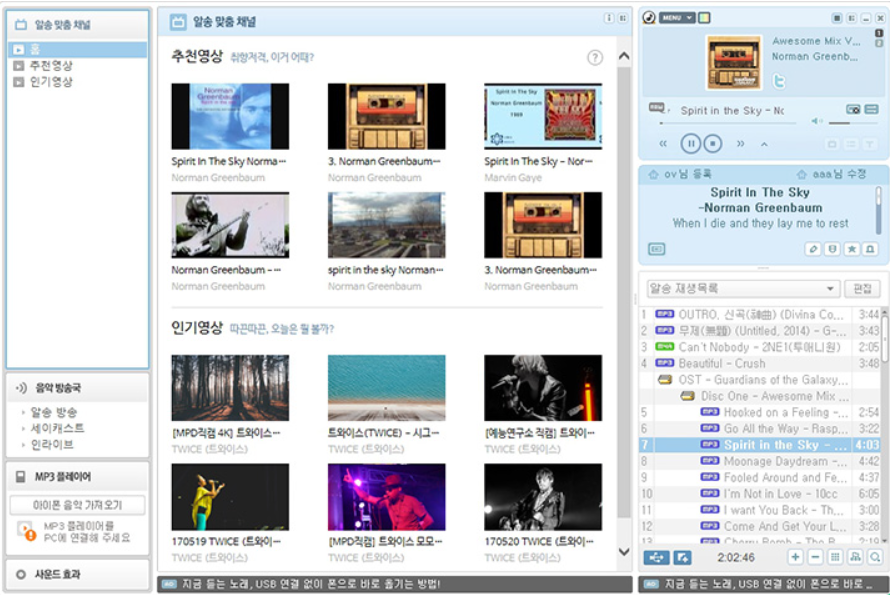The image size is (890, 595).
Task: Click the USB transfer icon under playlist
Action: click(656, 557)
